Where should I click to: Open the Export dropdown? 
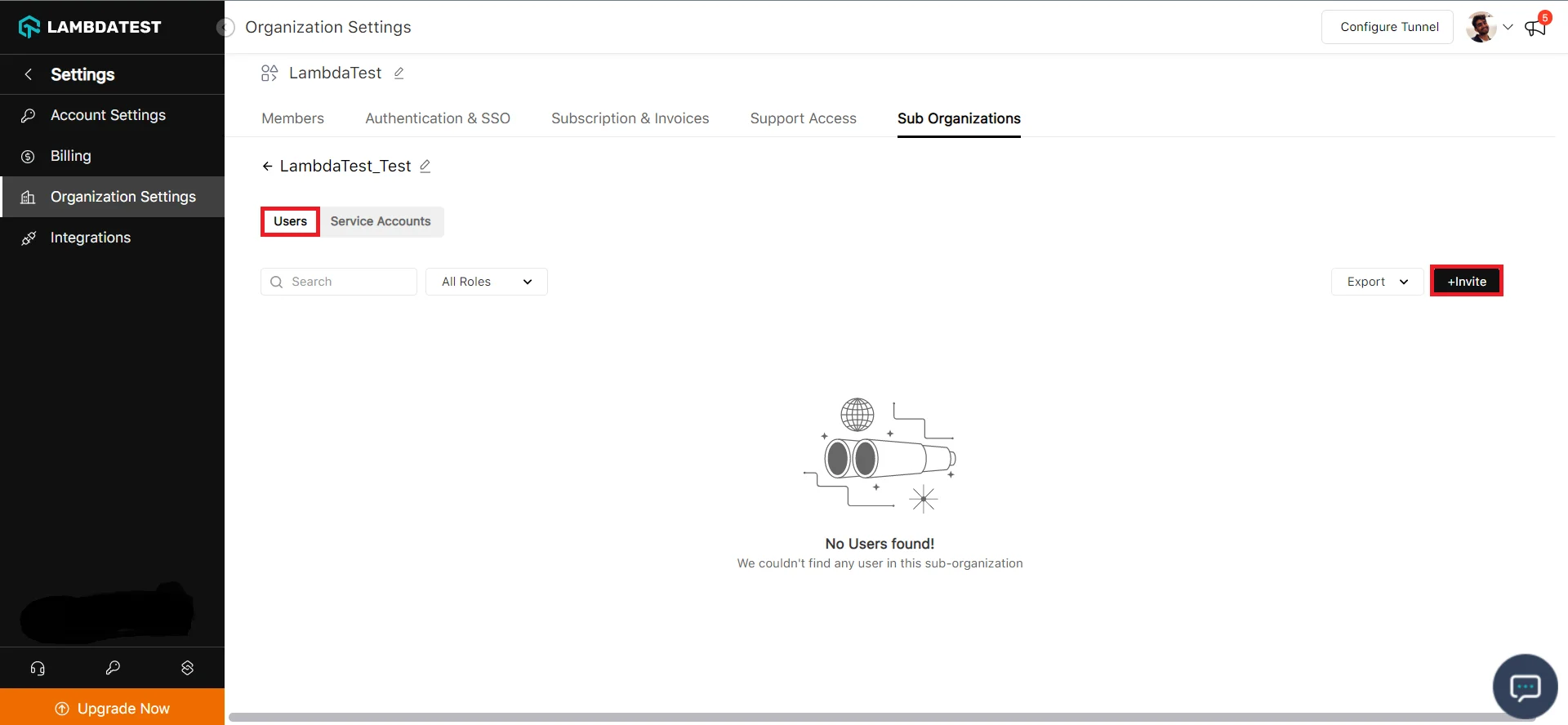(x=1377, y=282)
